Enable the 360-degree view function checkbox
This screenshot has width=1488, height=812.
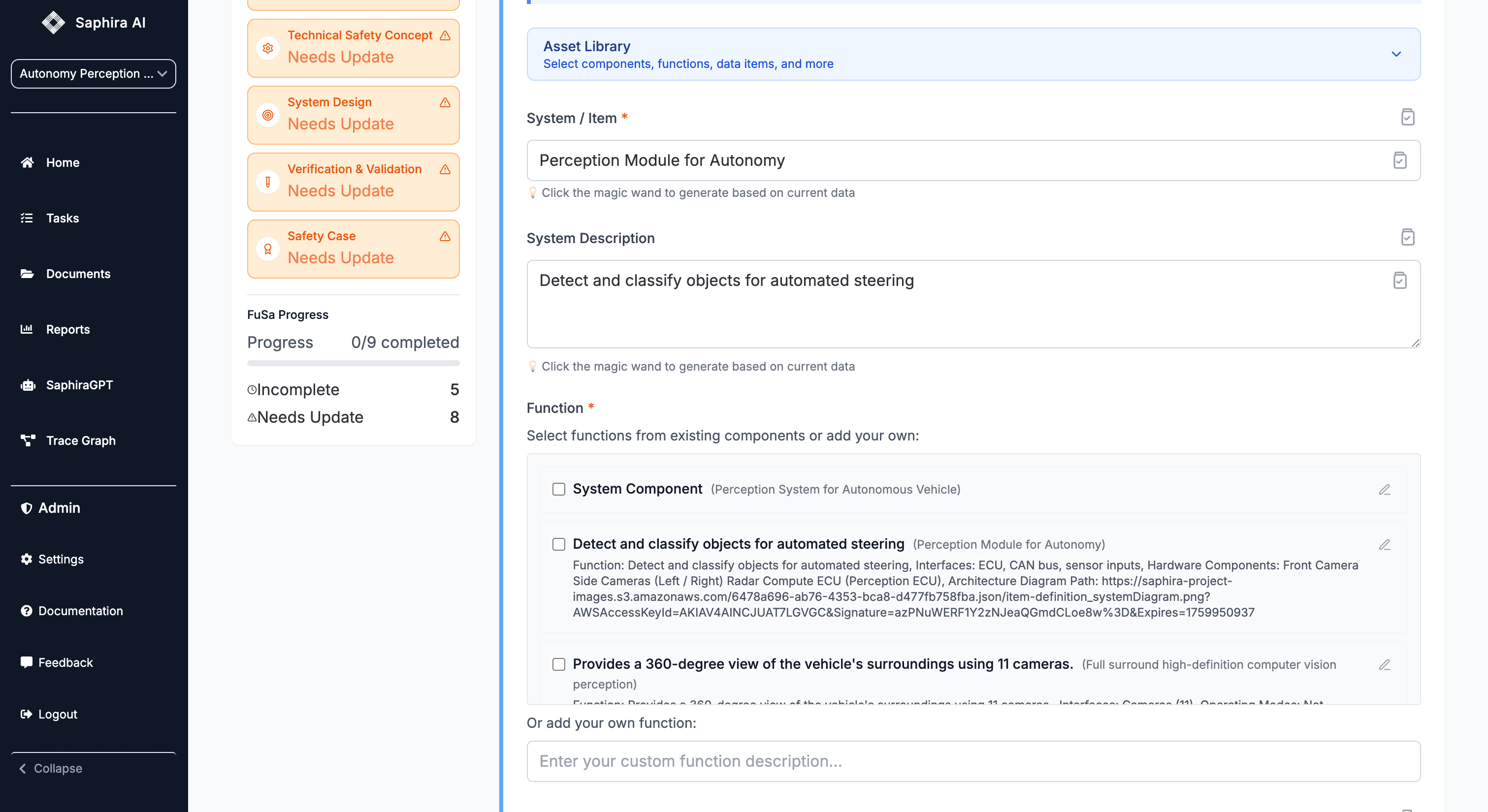click(x=558, y=664)
